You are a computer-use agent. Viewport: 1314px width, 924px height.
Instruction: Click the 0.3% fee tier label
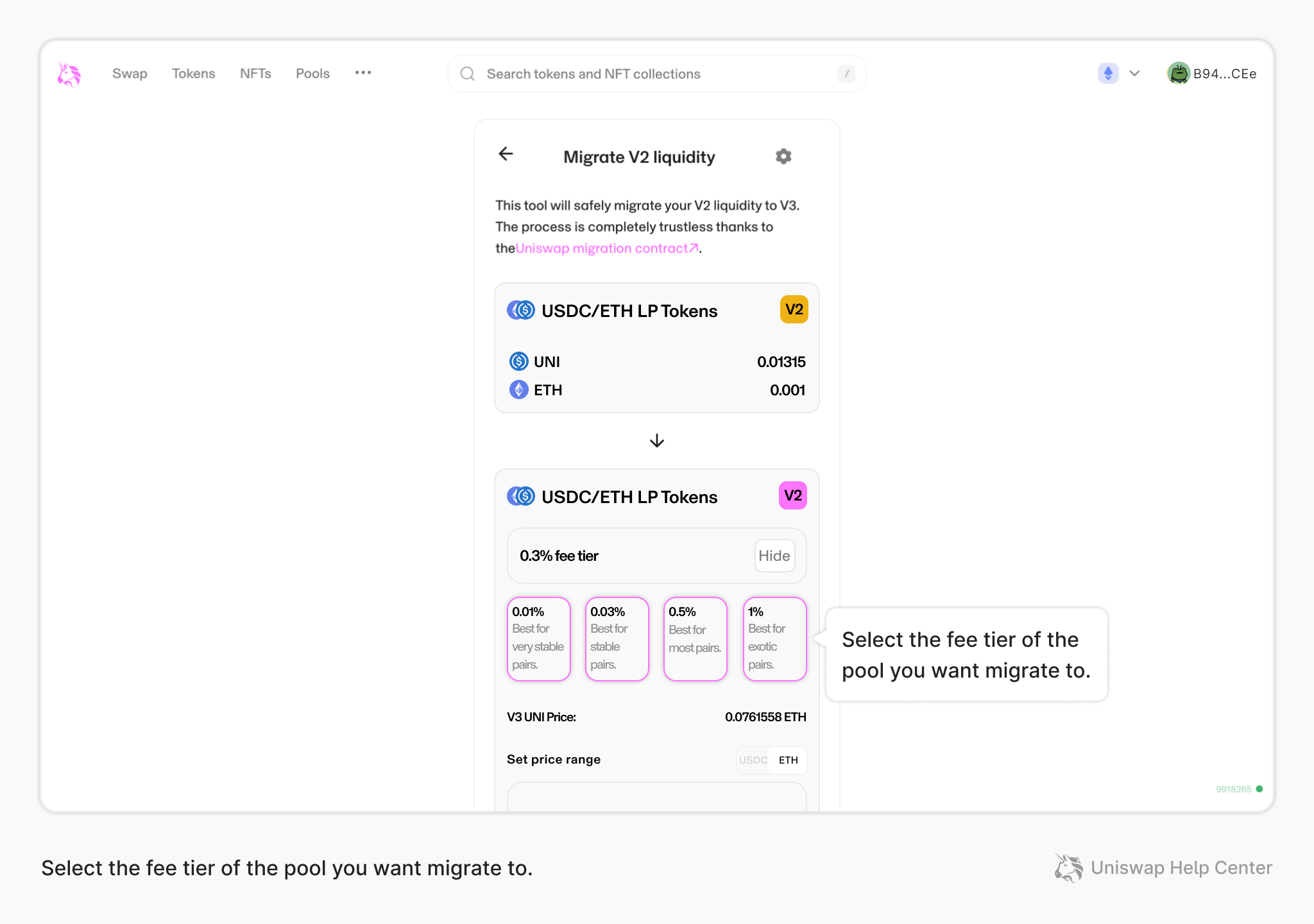[x=559, y=556]
